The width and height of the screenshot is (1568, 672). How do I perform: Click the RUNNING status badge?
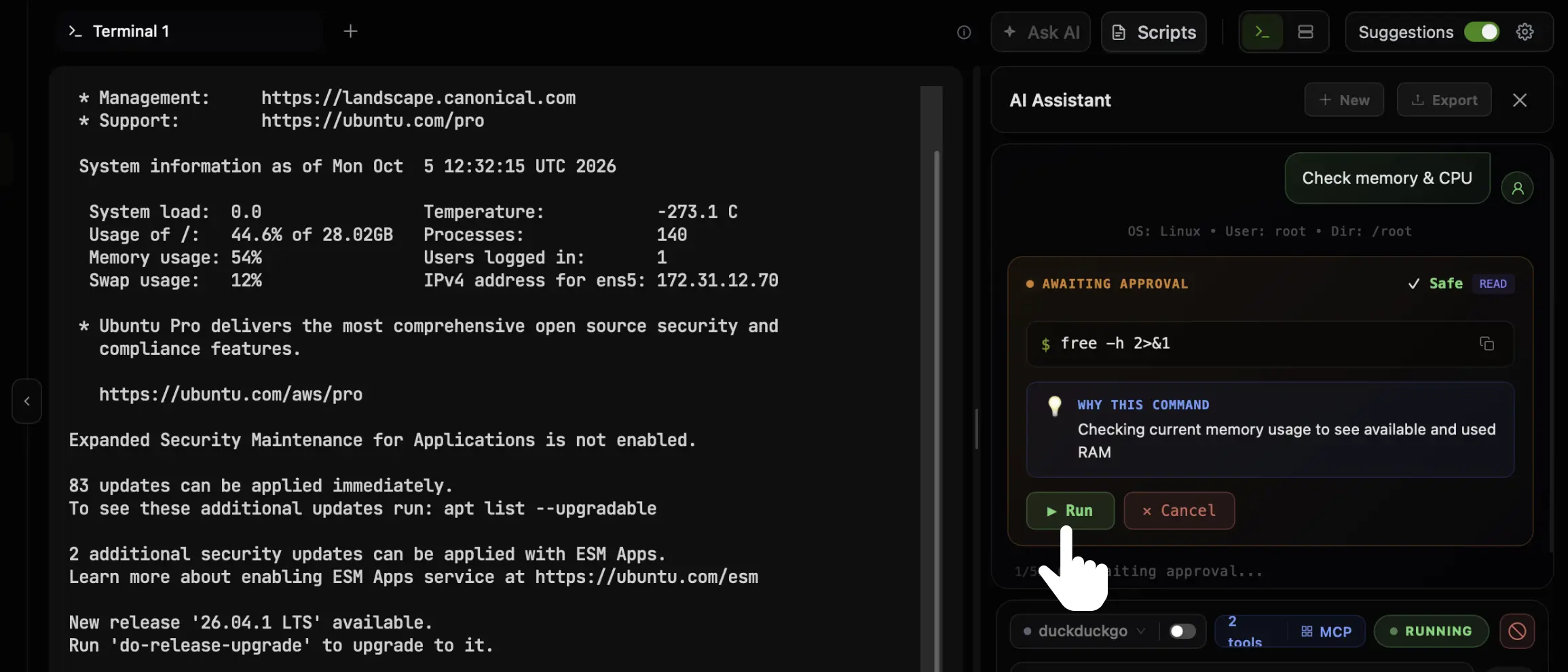tap(1431, 631)
